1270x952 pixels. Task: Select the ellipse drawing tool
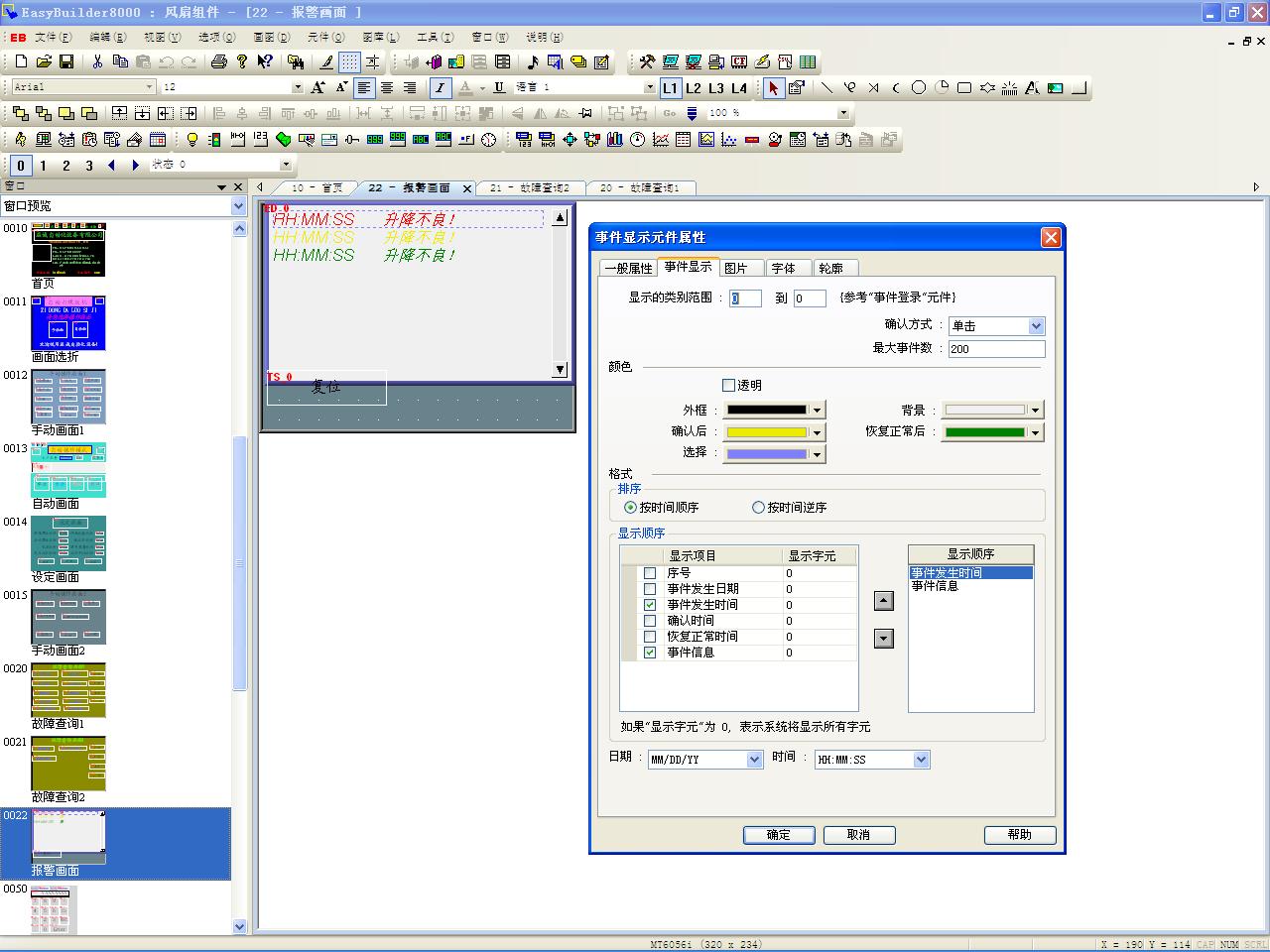[x=919, y=87]
